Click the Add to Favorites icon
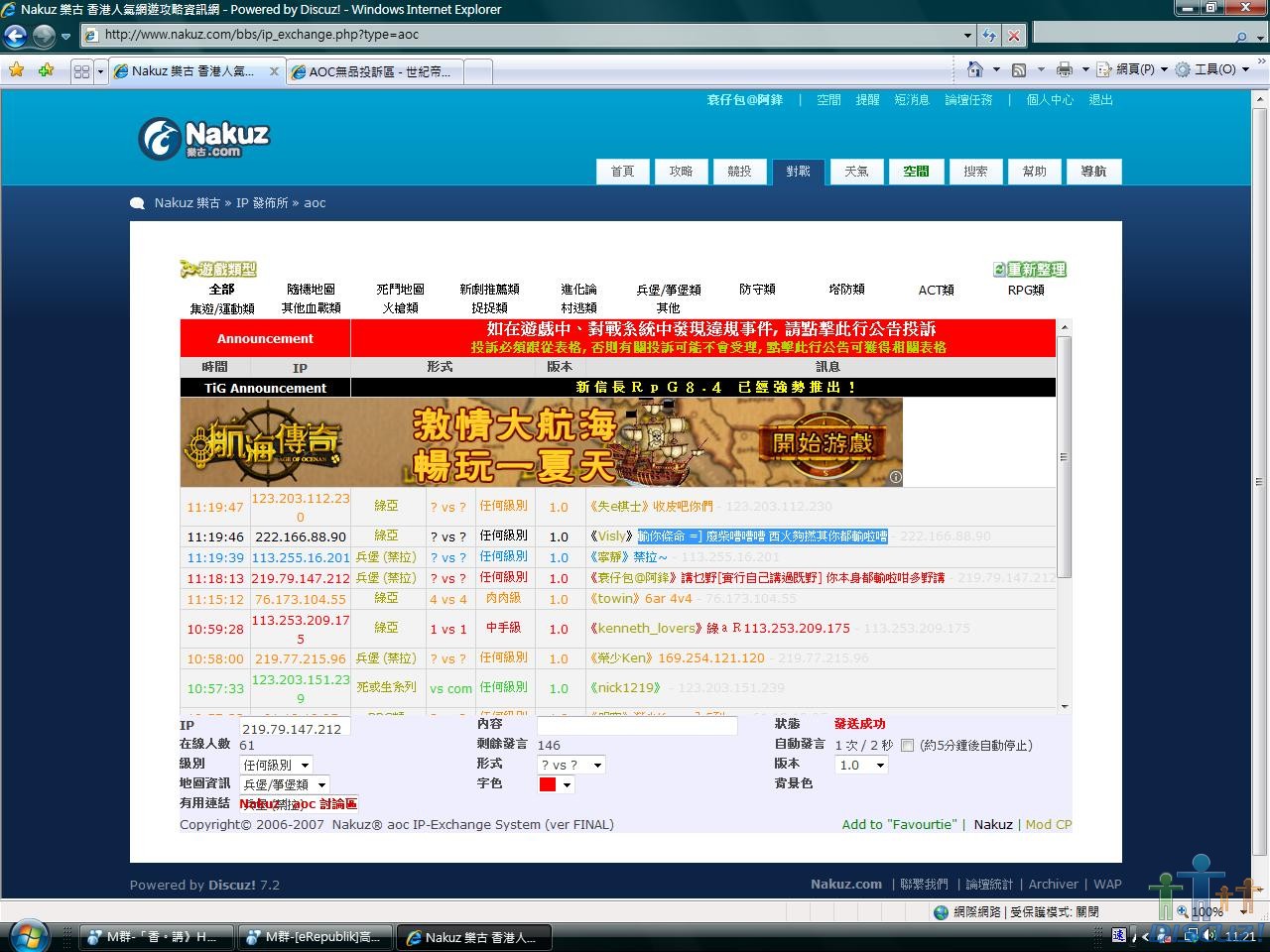Image resolution: width=1270 pixels, height=952 pixels. pyautogui.click(x=46, y=70)
